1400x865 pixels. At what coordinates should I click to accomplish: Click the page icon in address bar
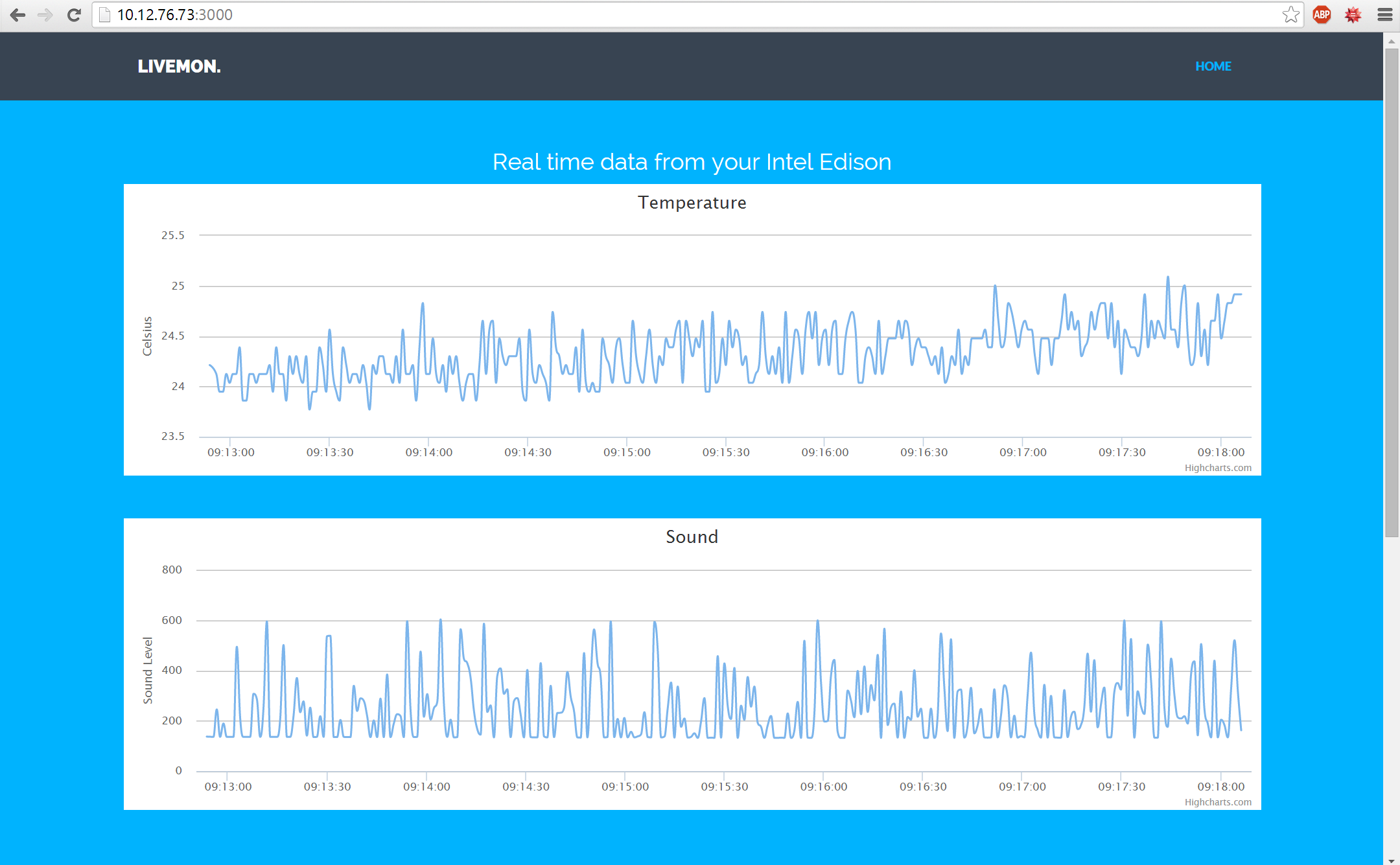tap(105, 15)
